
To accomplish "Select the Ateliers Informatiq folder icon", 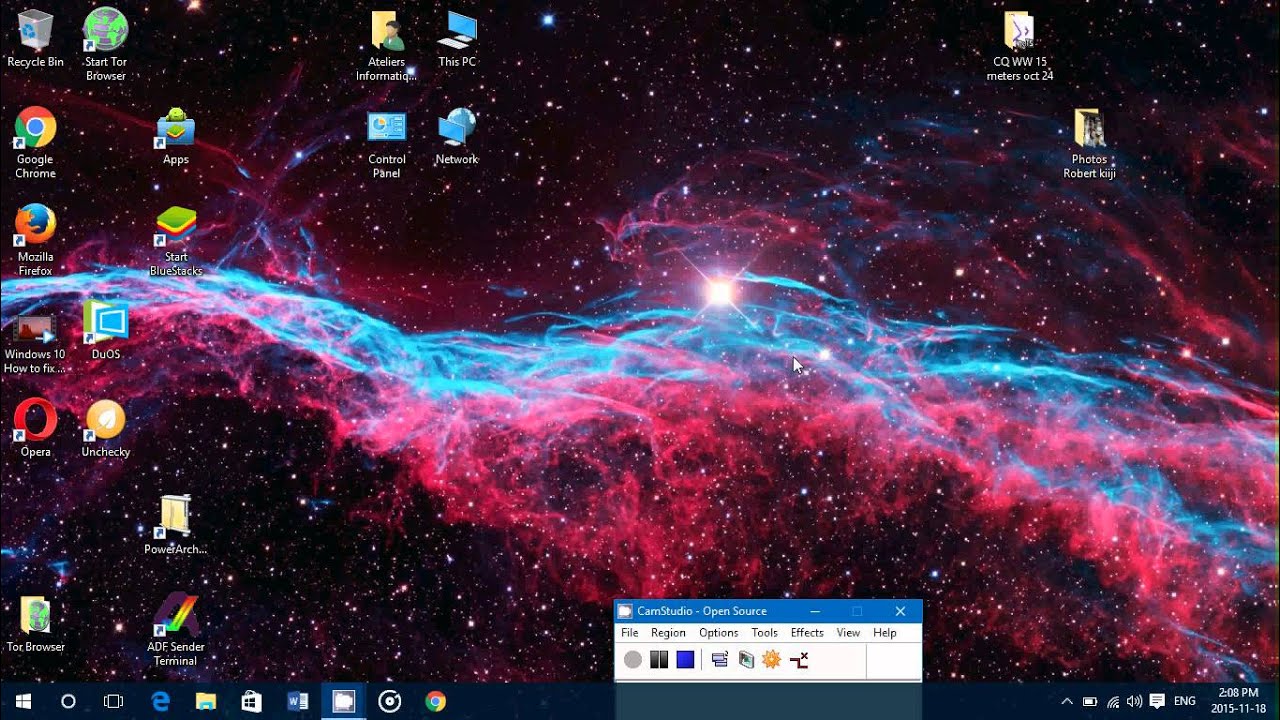I will pyautogui.click(x=386, y=46).
